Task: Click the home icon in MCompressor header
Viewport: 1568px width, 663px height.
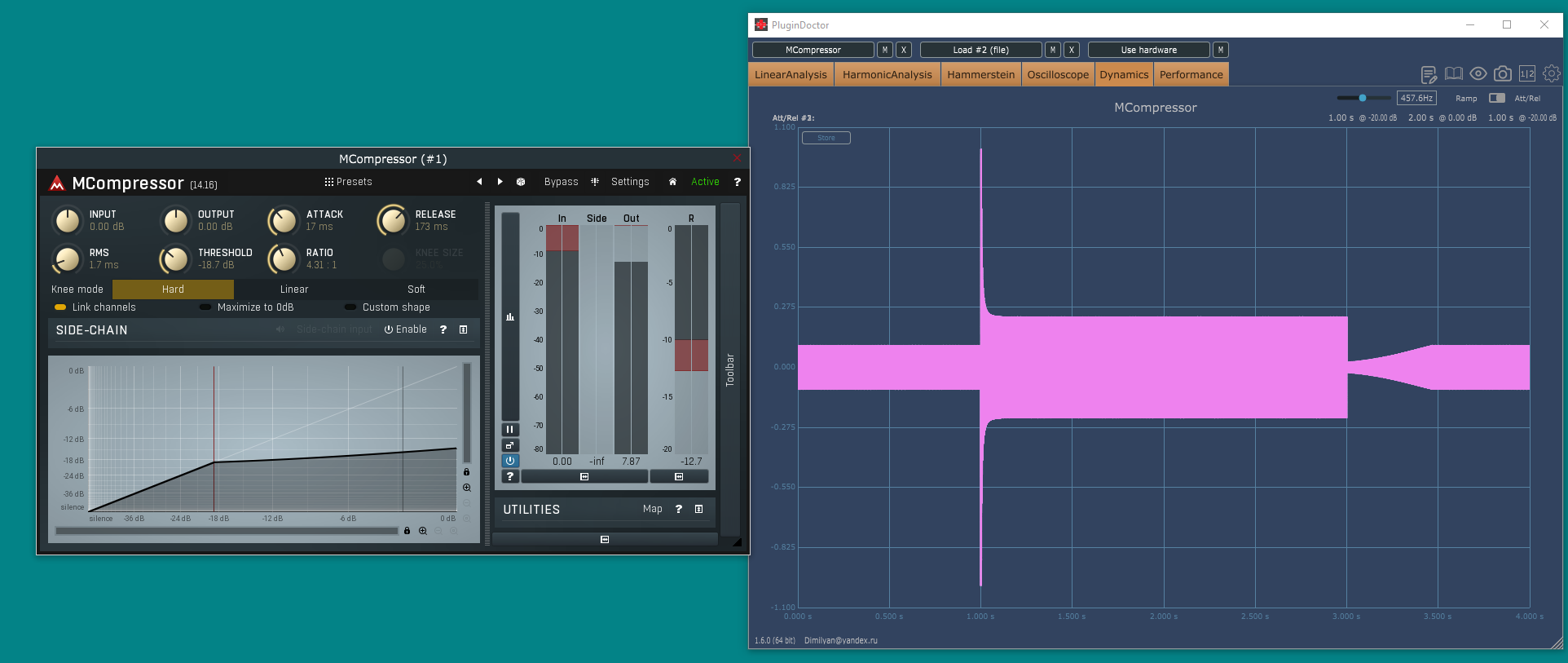Action: tap(672, 182)
